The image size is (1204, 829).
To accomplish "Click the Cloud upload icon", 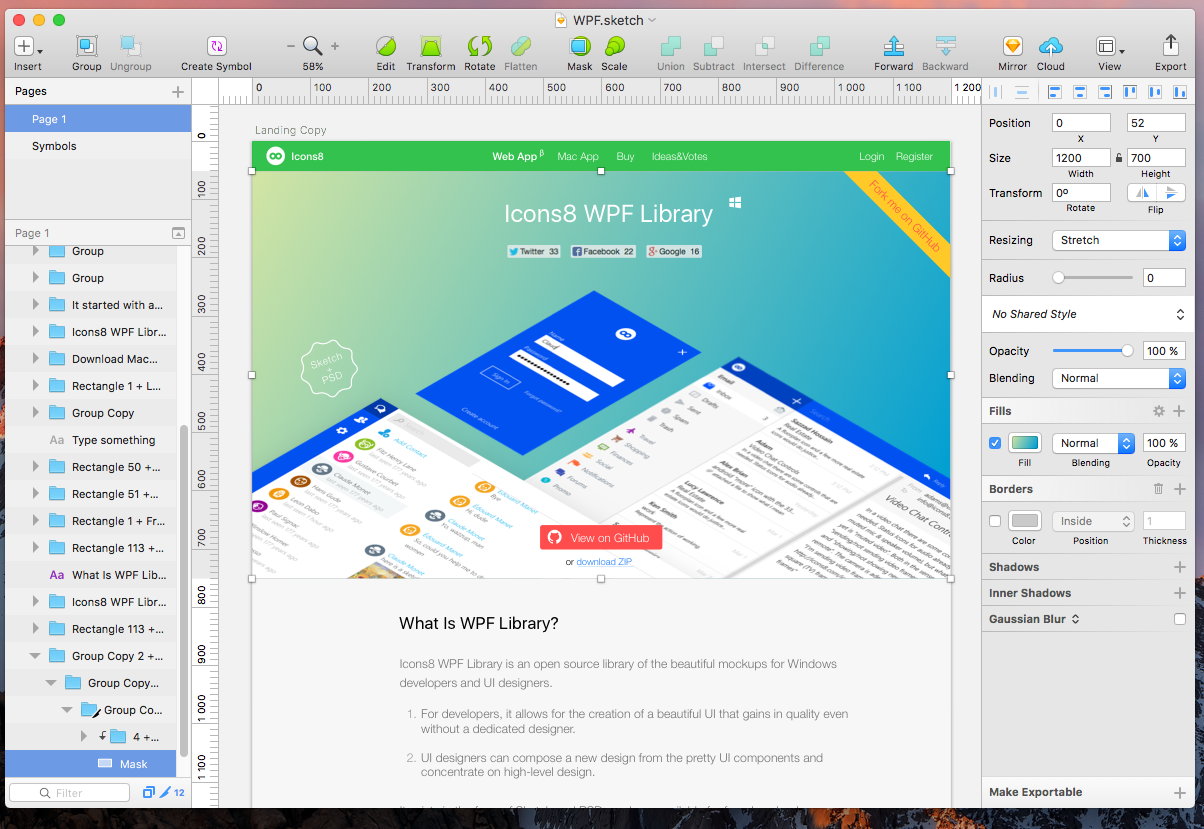I will [1051, 46].
